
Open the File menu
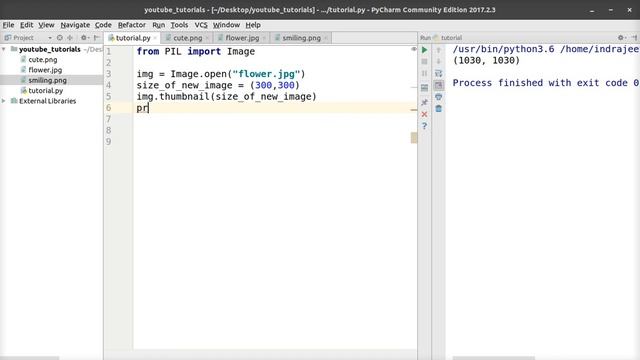coord(8,25)
